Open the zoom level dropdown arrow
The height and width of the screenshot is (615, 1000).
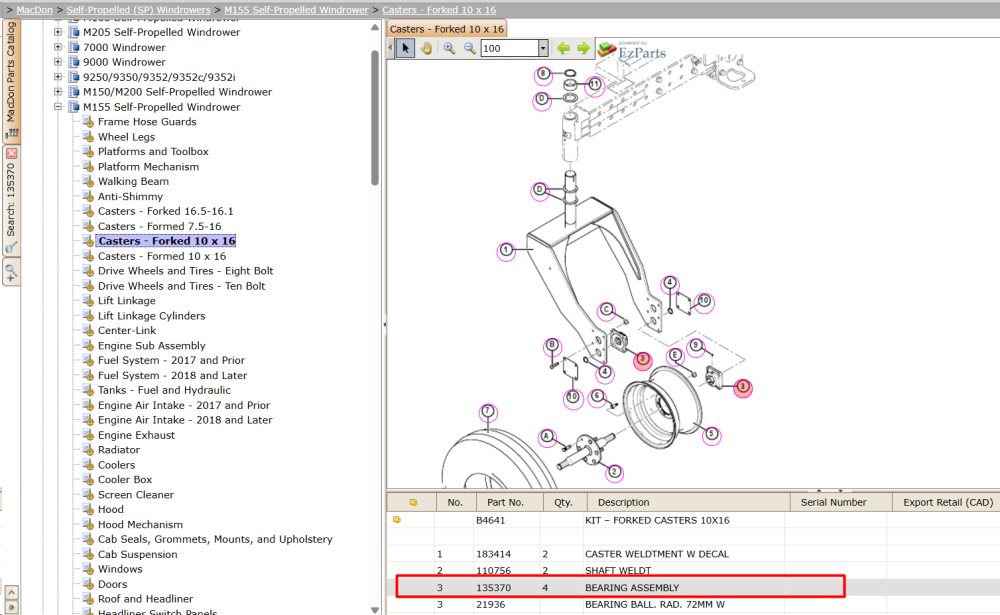tap(543, 48)
